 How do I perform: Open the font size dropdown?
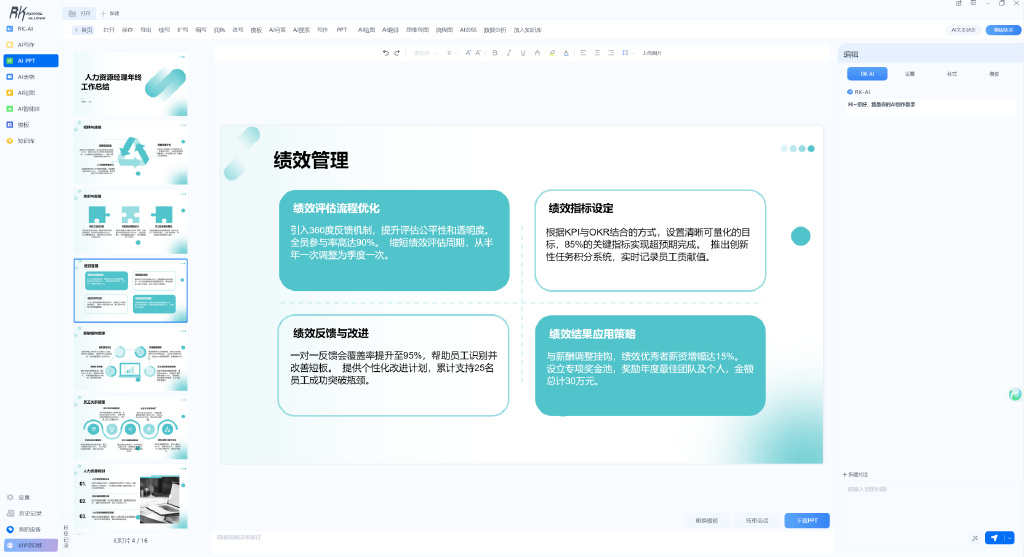click(x=452, y=53)
